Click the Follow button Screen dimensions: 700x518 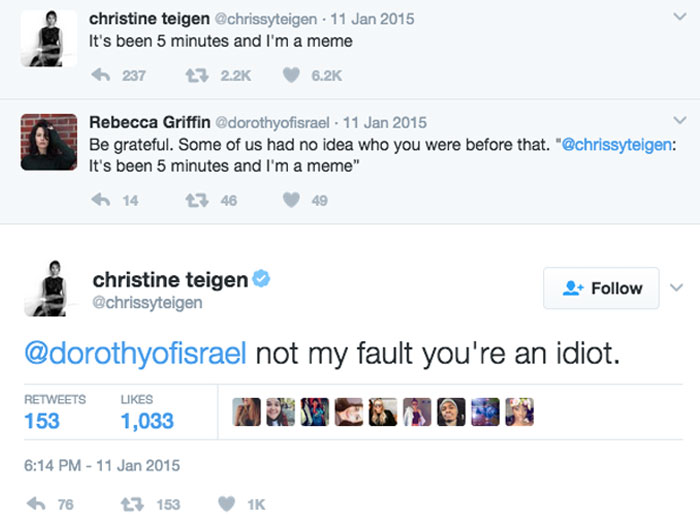[x=601, y=288]
